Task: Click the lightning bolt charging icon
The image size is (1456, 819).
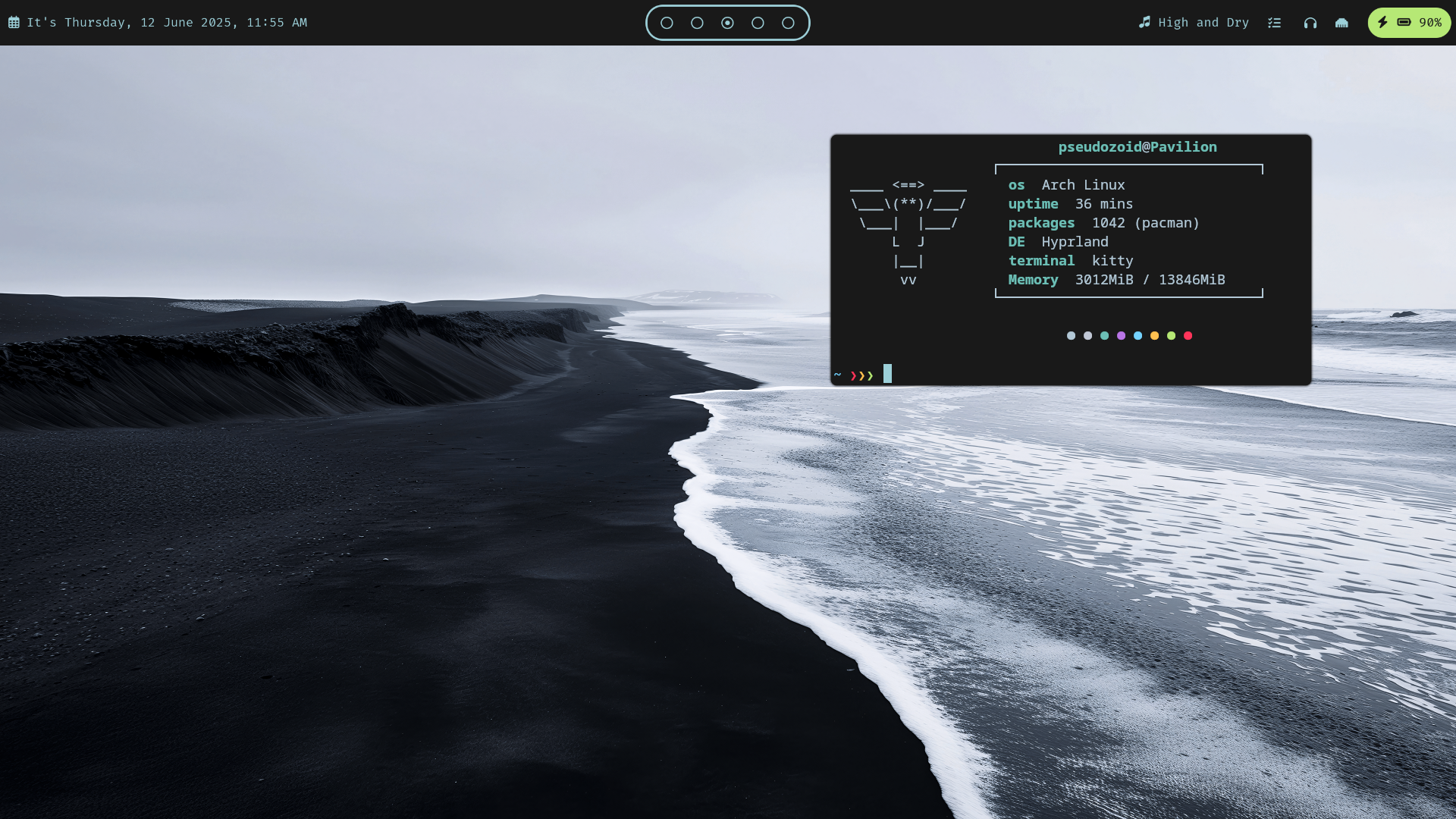Action: pyautogui.click(x=1382, y=22)
